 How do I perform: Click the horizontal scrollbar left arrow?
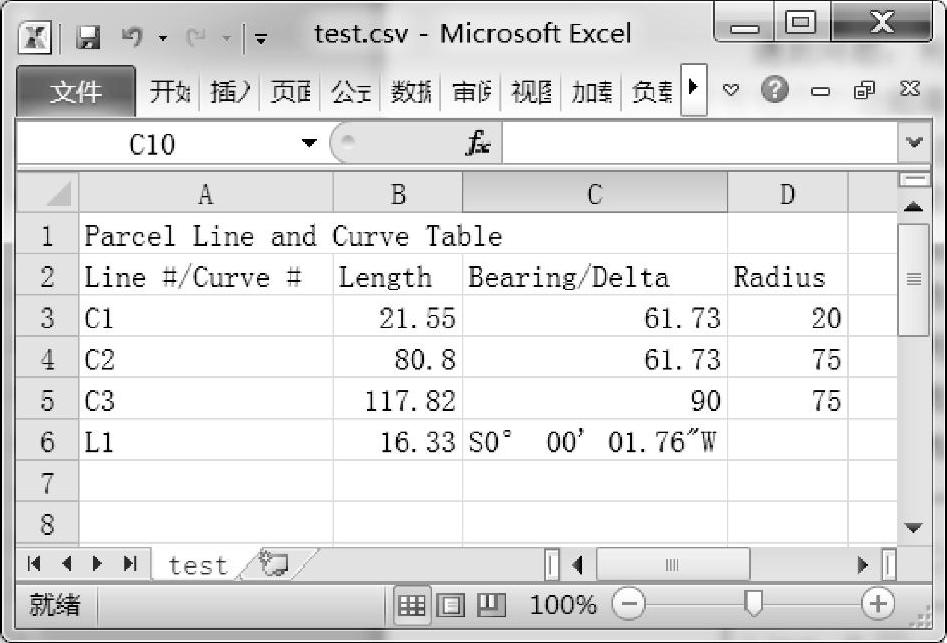coord(577,565)
